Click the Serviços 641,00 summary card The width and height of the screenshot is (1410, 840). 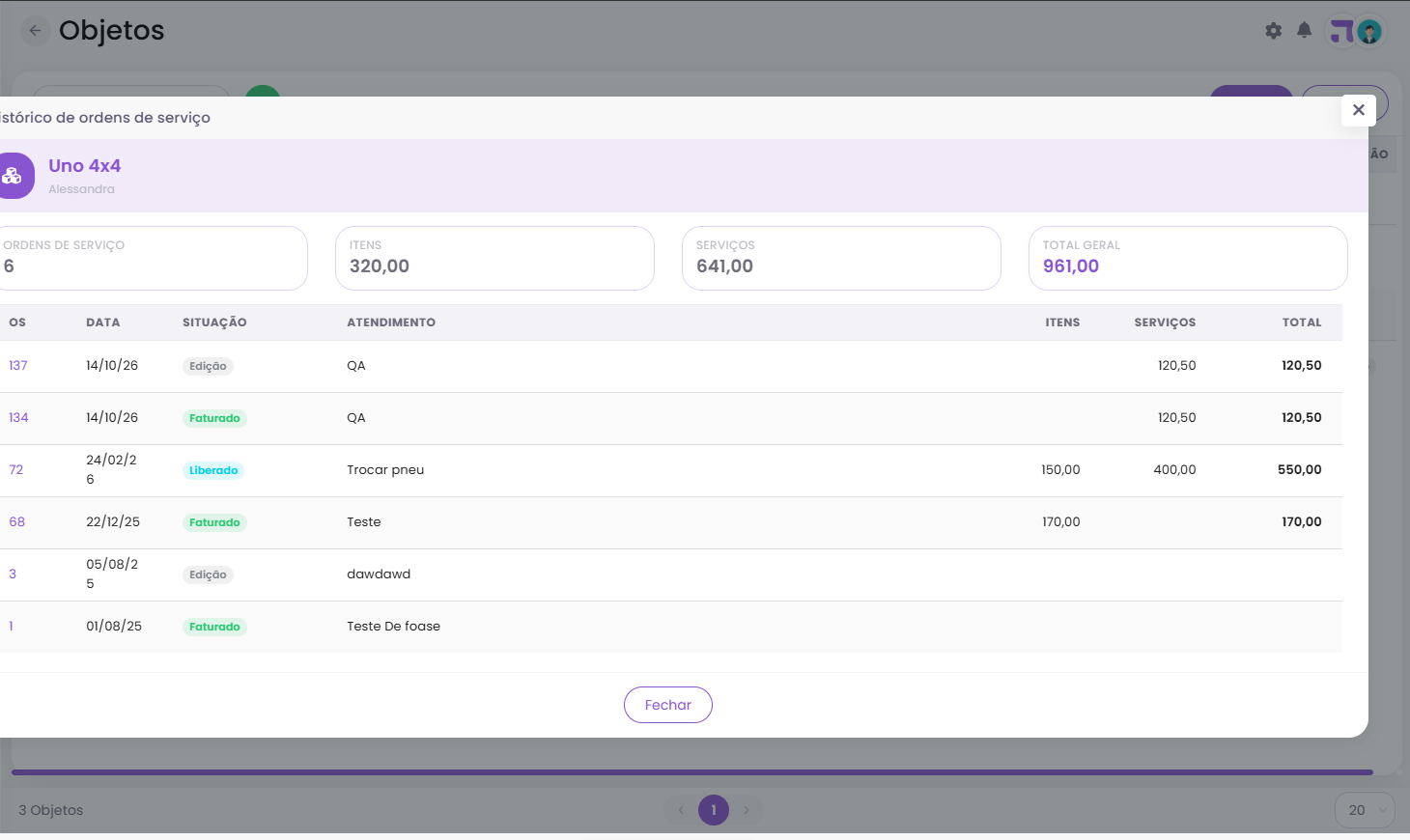click(x=841, y=258)
